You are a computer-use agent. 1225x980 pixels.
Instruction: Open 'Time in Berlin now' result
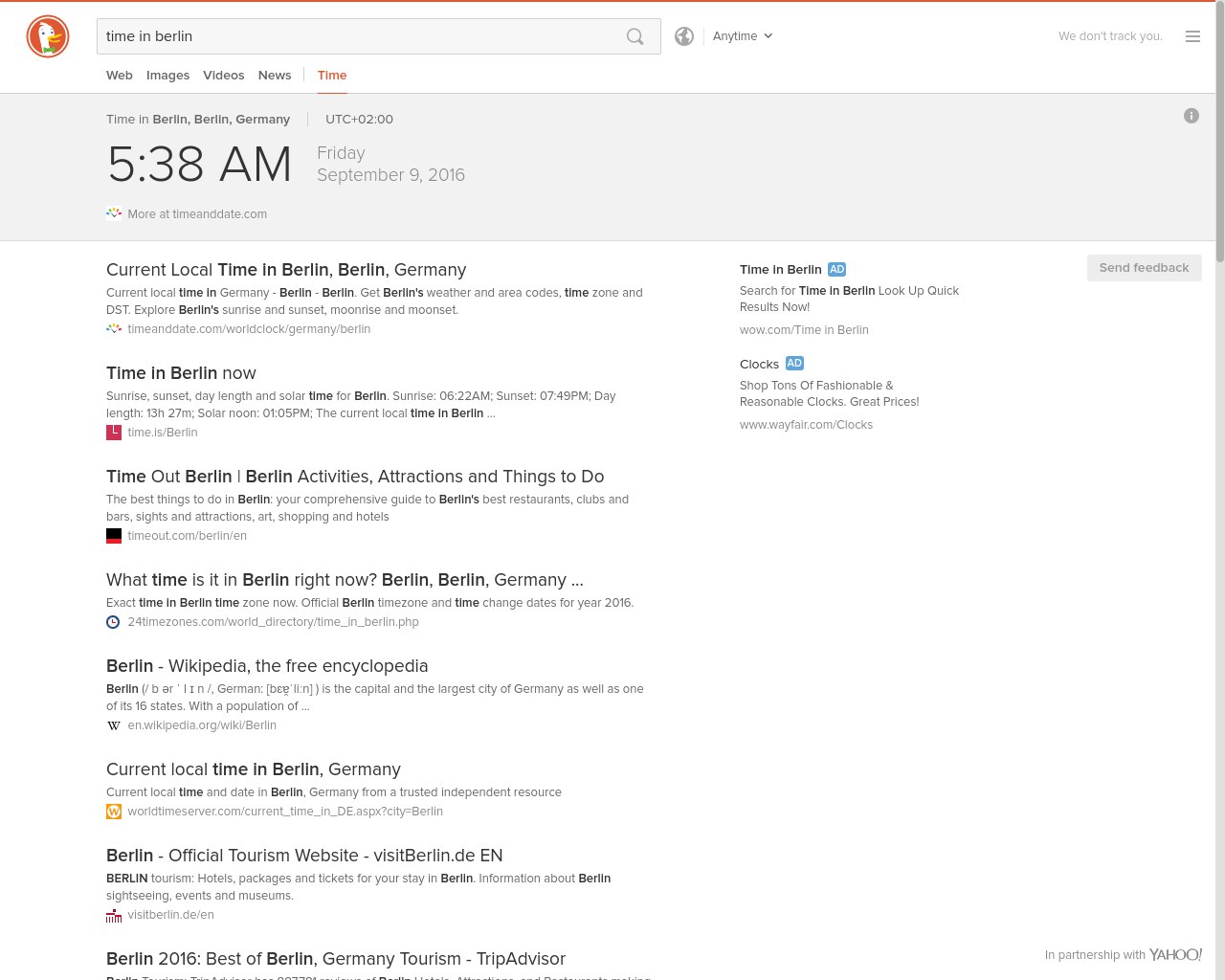(x=181, y=373)
